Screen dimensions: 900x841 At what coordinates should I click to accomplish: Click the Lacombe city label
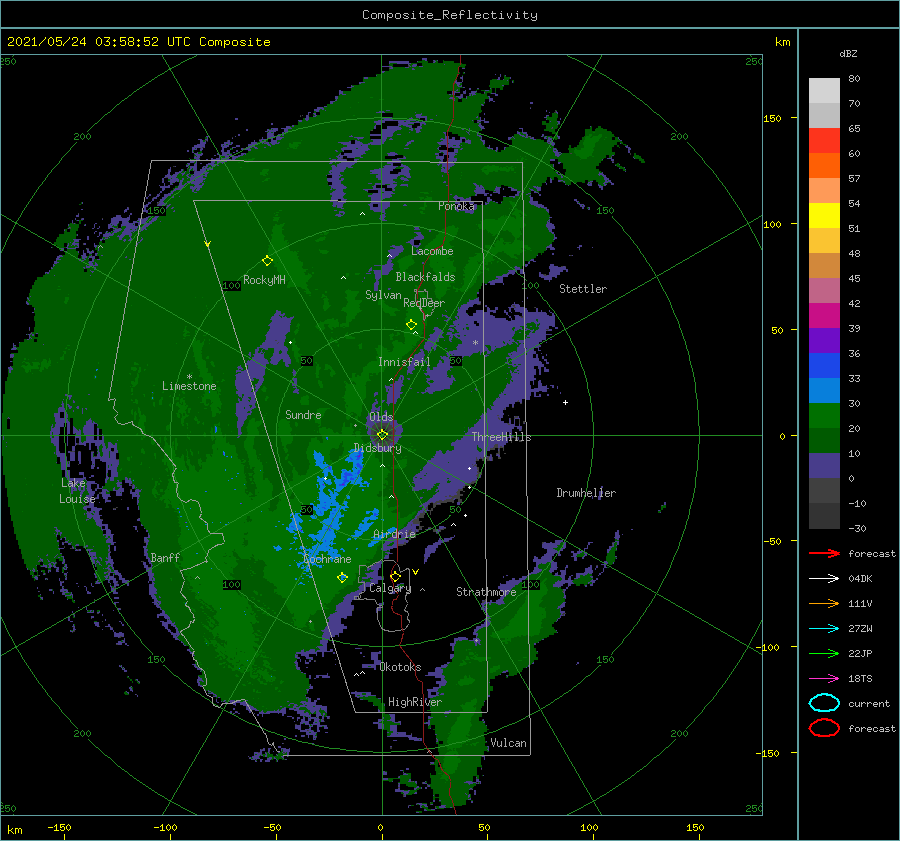coord(432,251)
